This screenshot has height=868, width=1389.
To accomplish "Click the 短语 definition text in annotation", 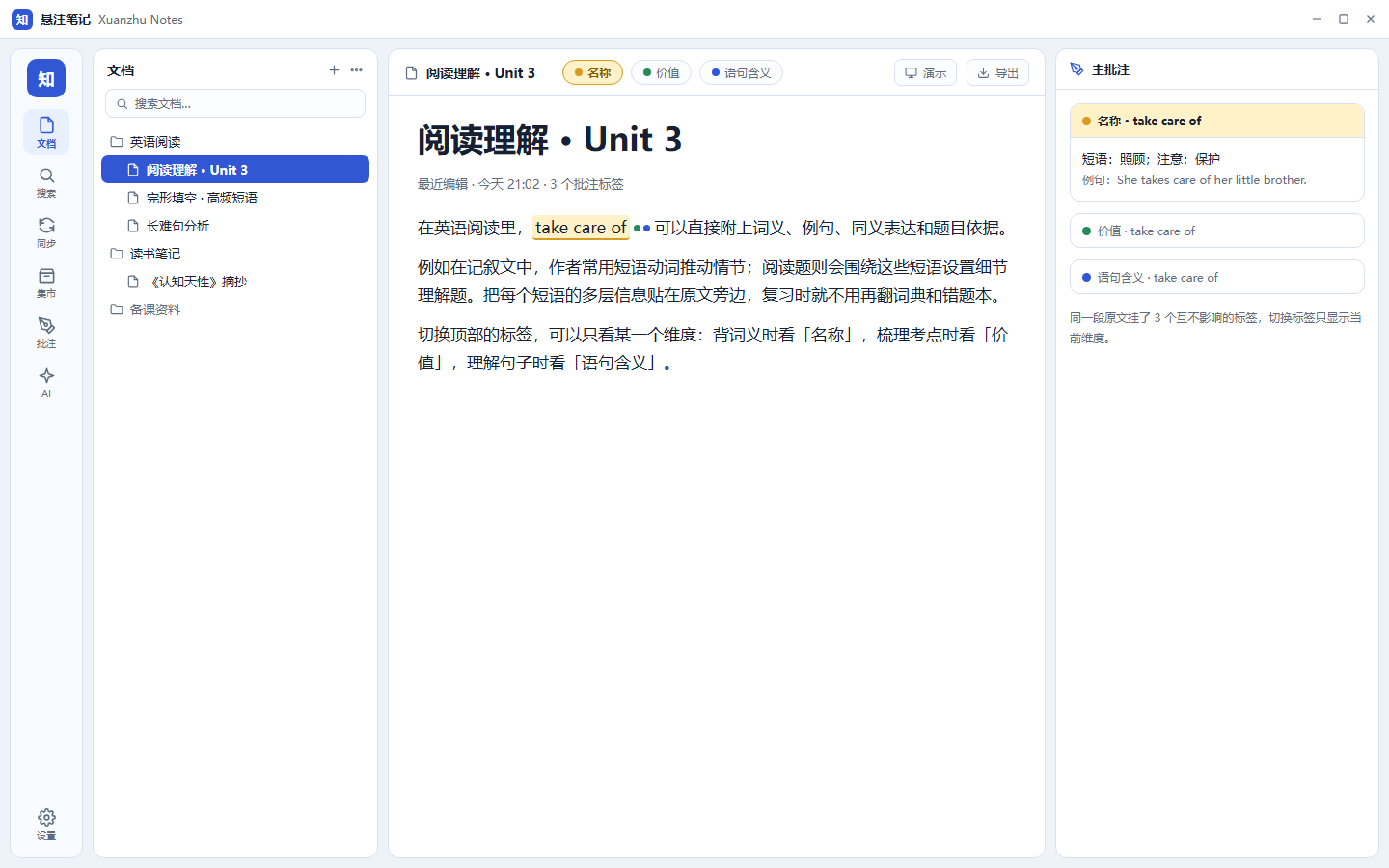I will pyautogui.click(x=1151, y=159).
